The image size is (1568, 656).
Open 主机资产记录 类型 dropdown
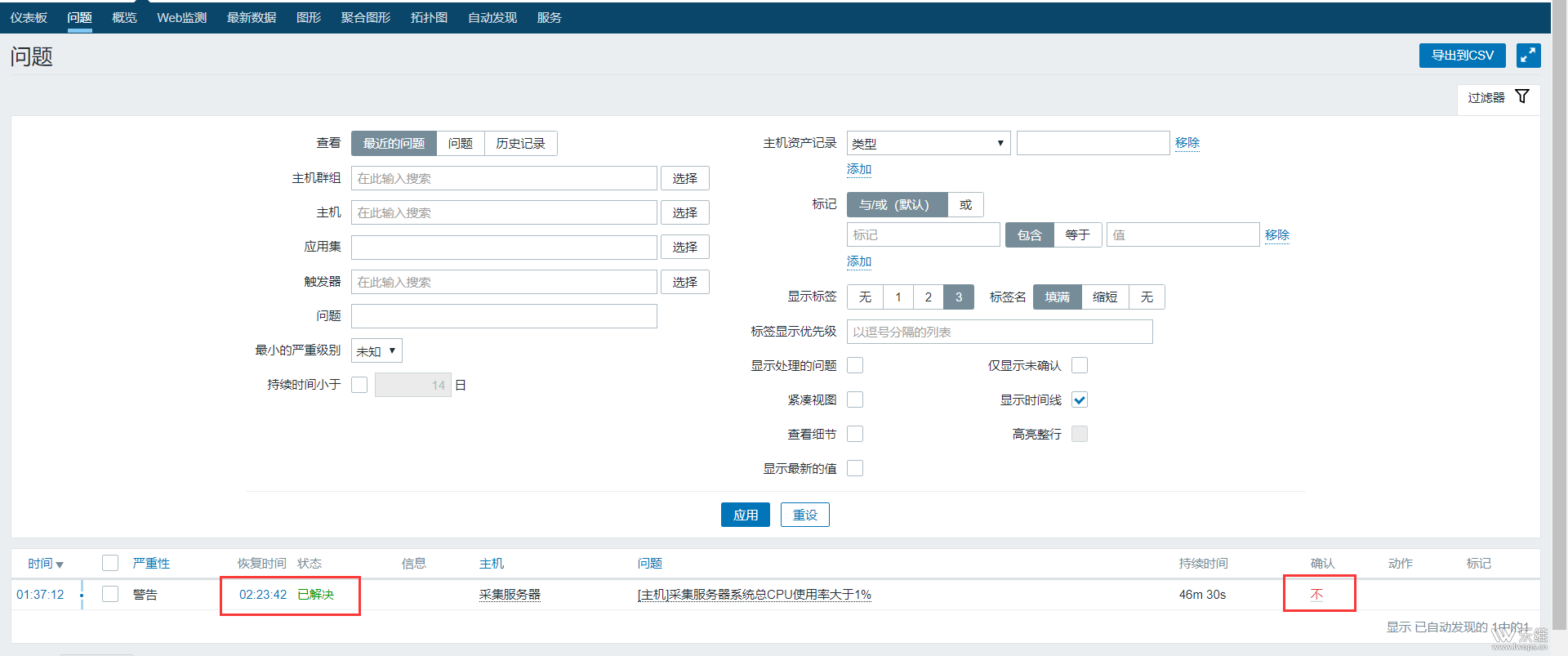[929, 143]
